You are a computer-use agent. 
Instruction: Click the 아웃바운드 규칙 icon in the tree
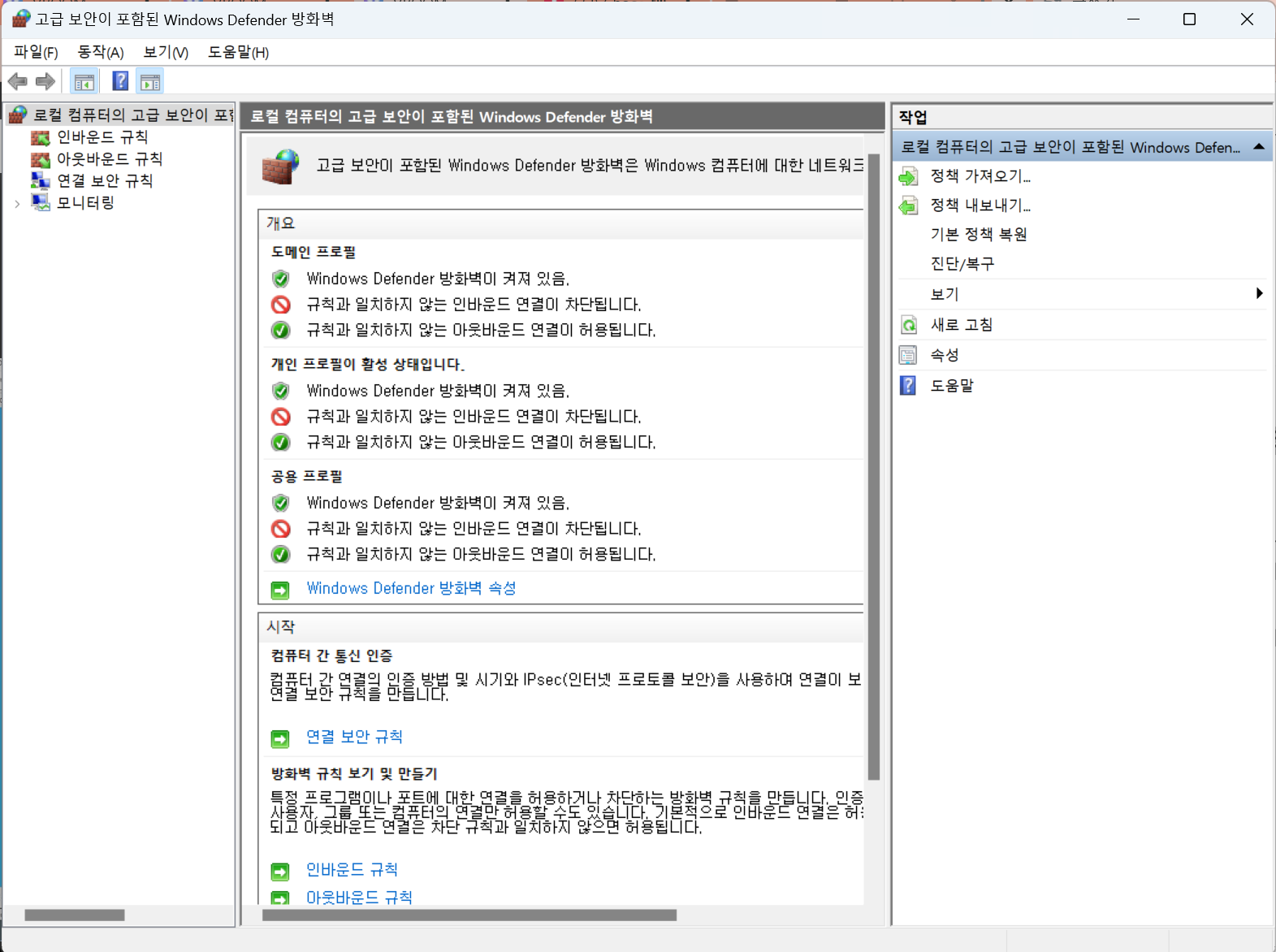click(x=41, y=159)
